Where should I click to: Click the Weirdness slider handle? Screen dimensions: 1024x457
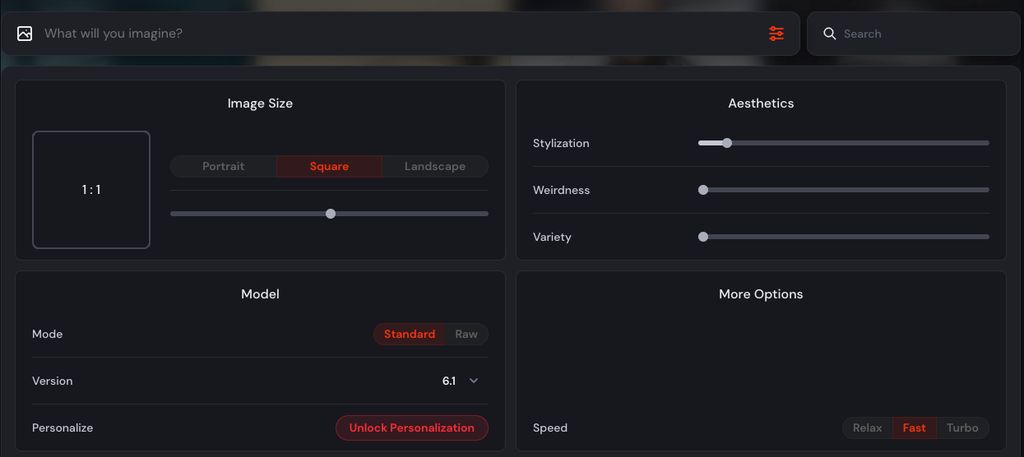click(x=703, y=190)
